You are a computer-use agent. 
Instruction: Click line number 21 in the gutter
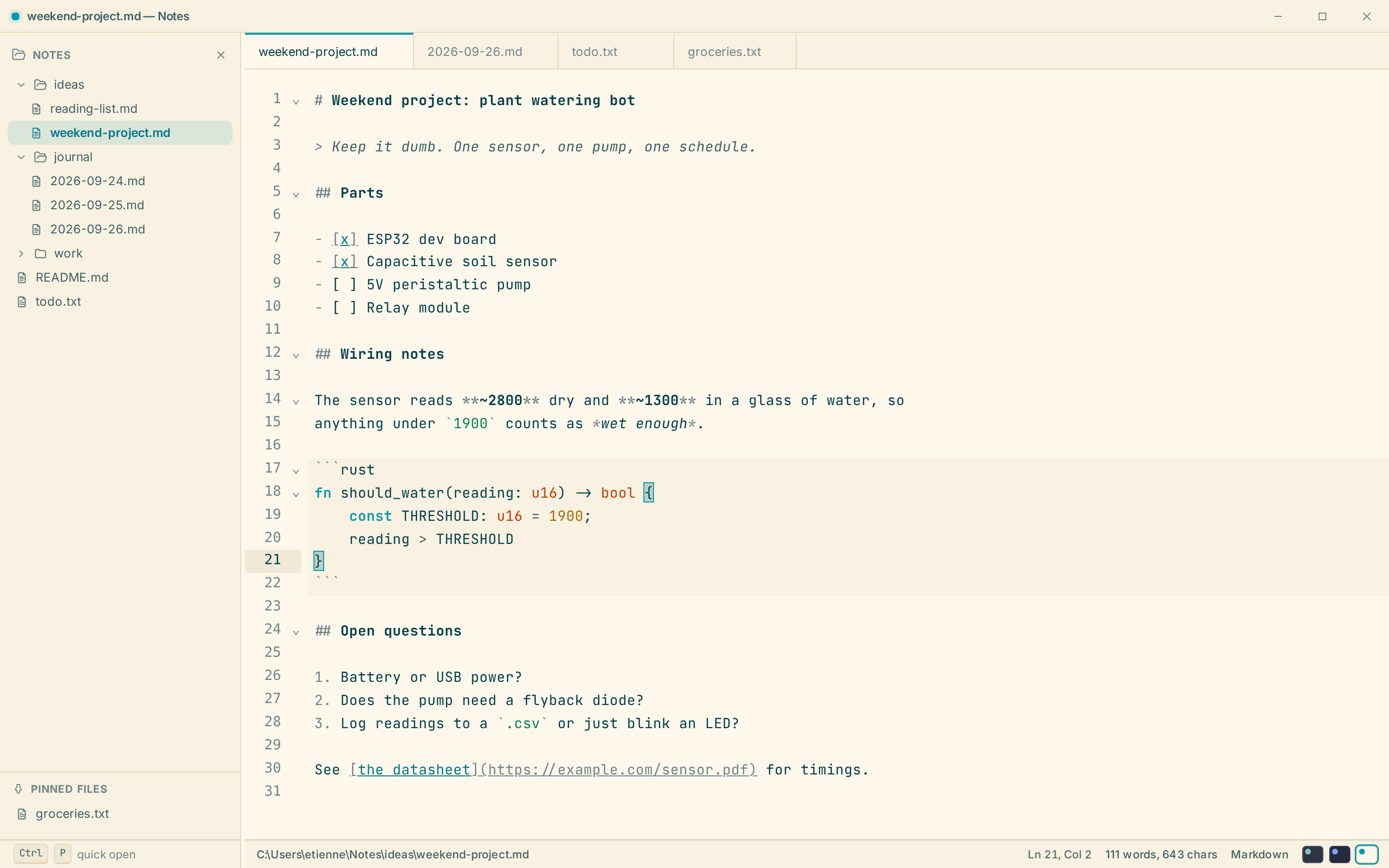[272, 560]
